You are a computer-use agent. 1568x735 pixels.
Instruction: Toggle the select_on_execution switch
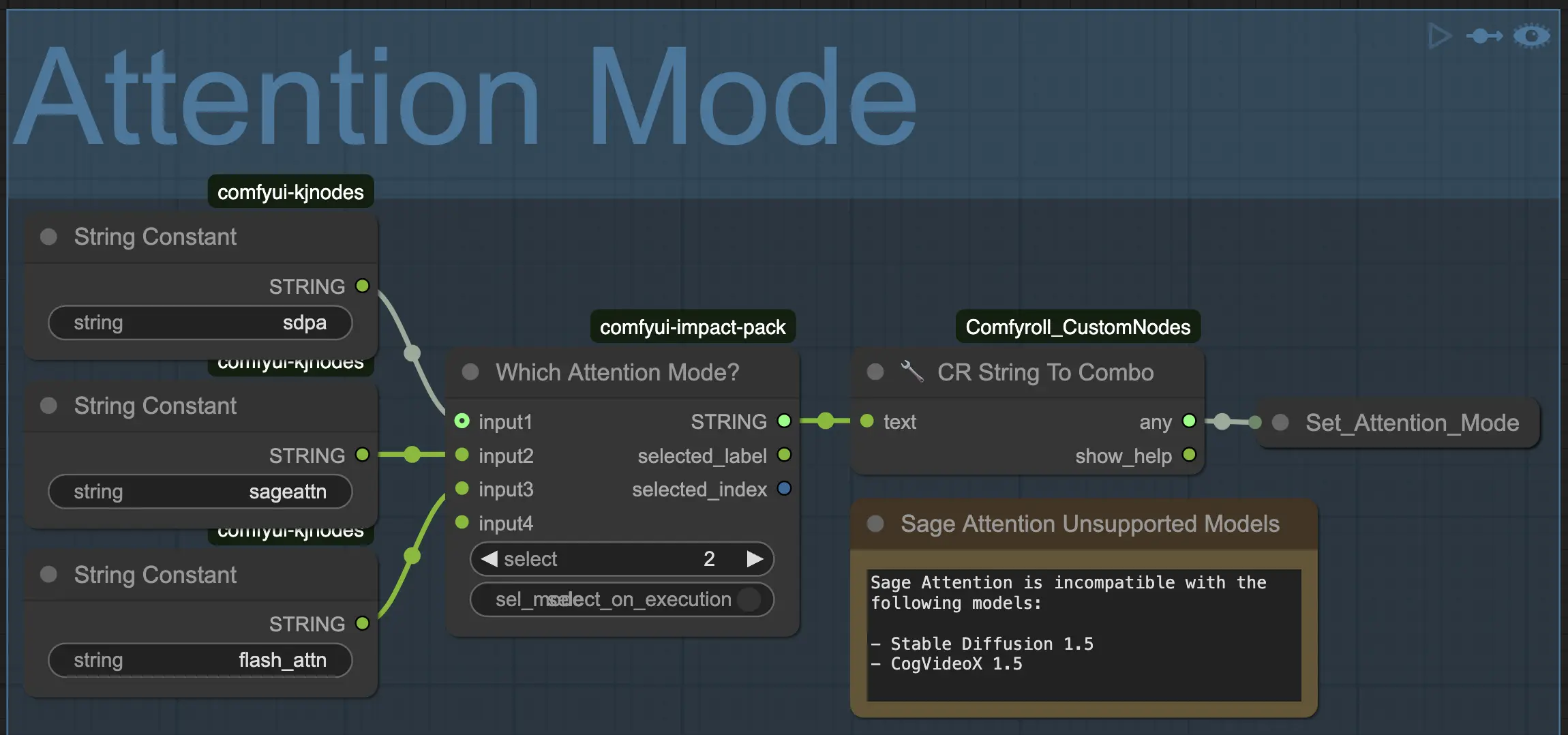[749, 599]
